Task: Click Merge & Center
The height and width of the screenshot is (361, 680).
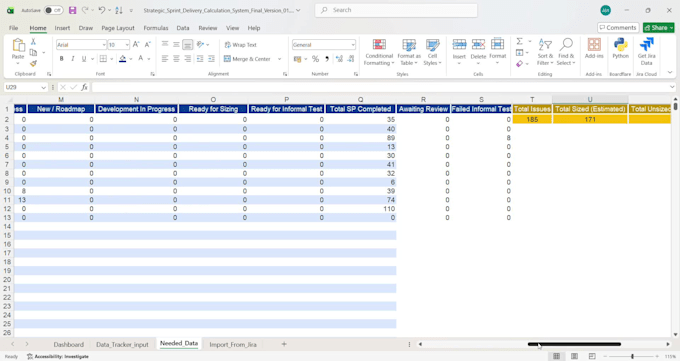Action: click(247, 59)
